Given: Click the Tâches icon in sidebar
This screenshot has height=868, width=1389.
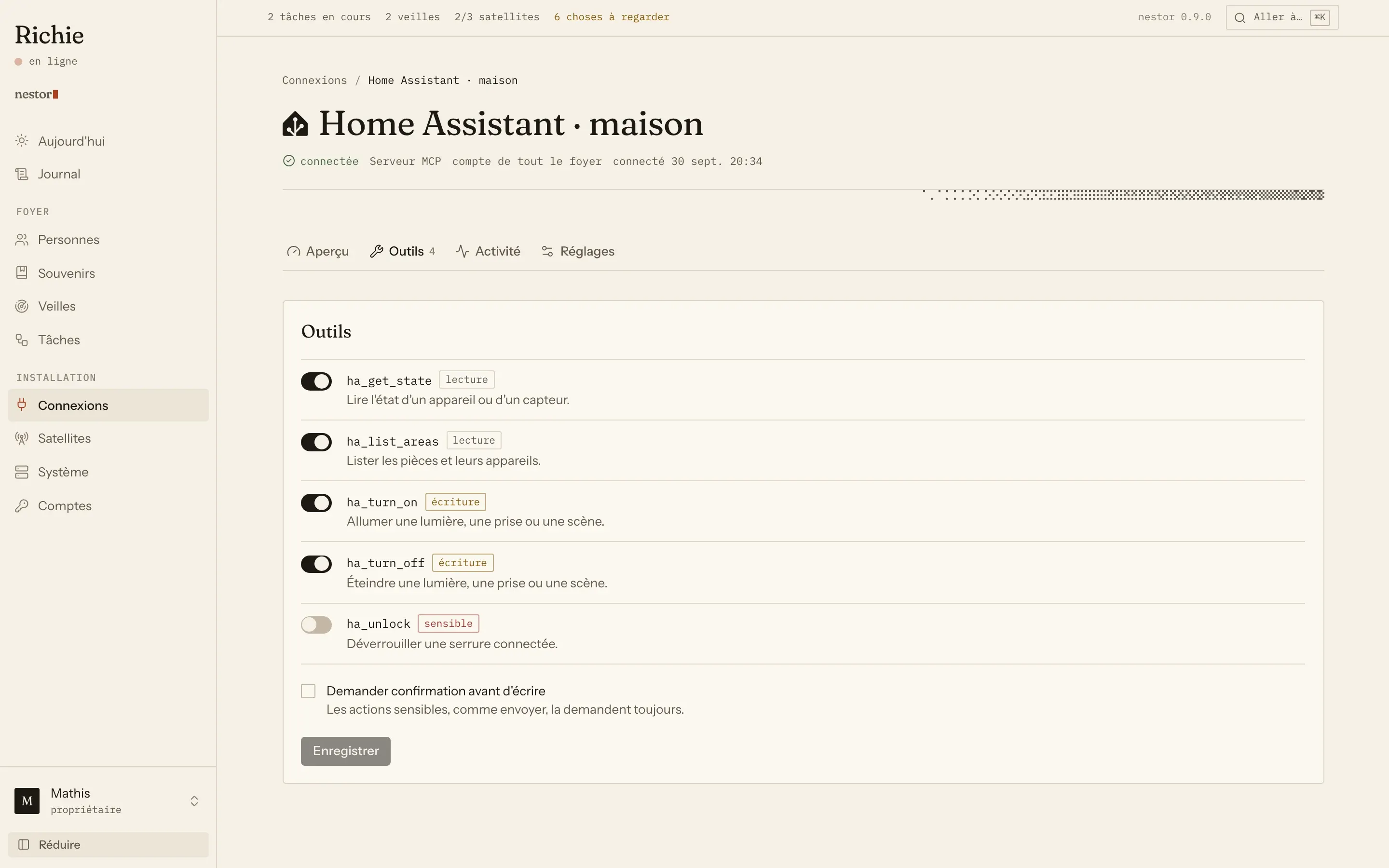Looking at the screenshot, I should 22,340.
